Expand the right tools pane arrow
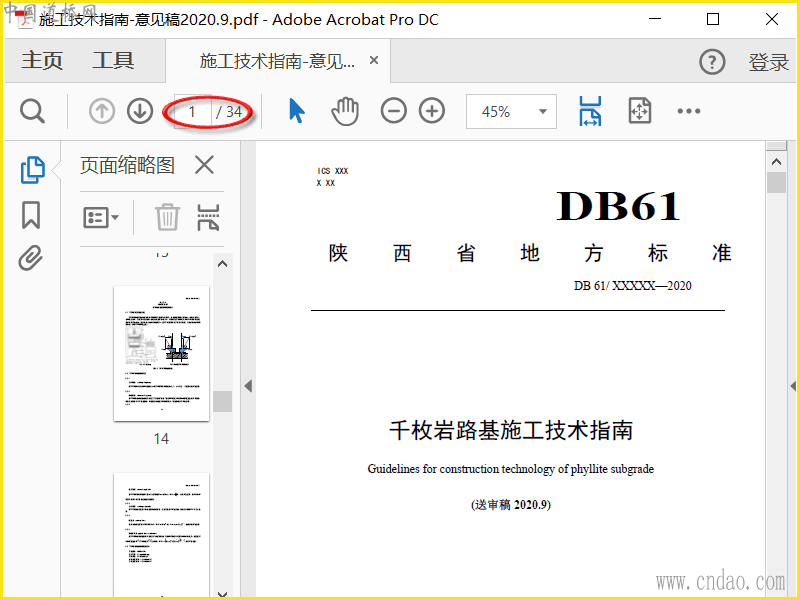Screen dimensions: 800x600 tap(793, 386)
